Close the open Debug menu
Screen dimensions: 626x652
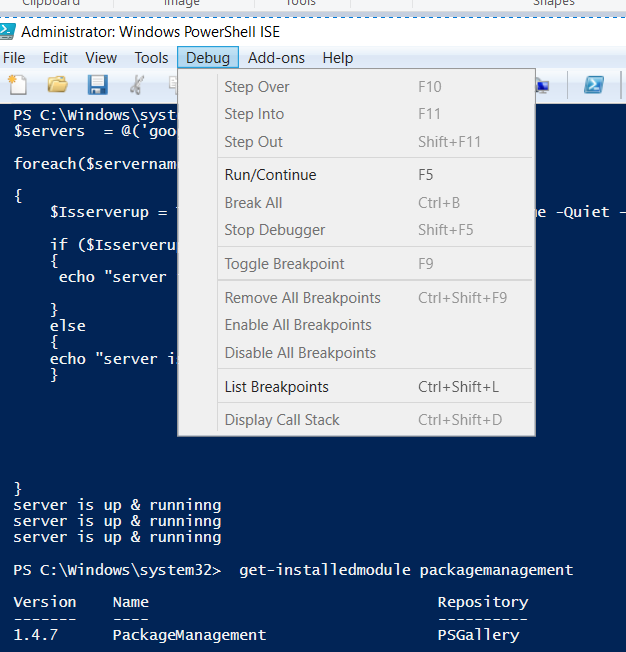coord(208,58)
